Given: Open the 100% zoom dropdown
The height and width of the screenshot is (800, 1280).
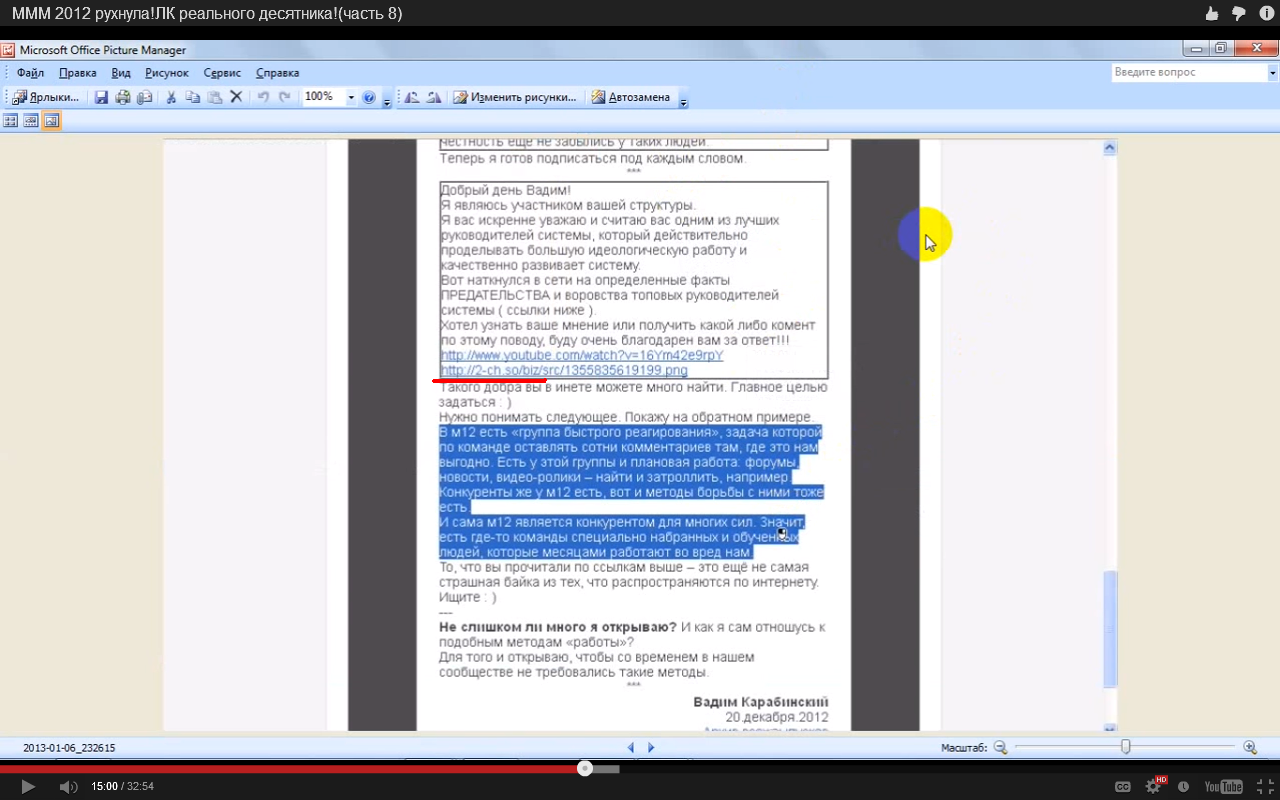Looking at the screenshot, I should point(351,97).
